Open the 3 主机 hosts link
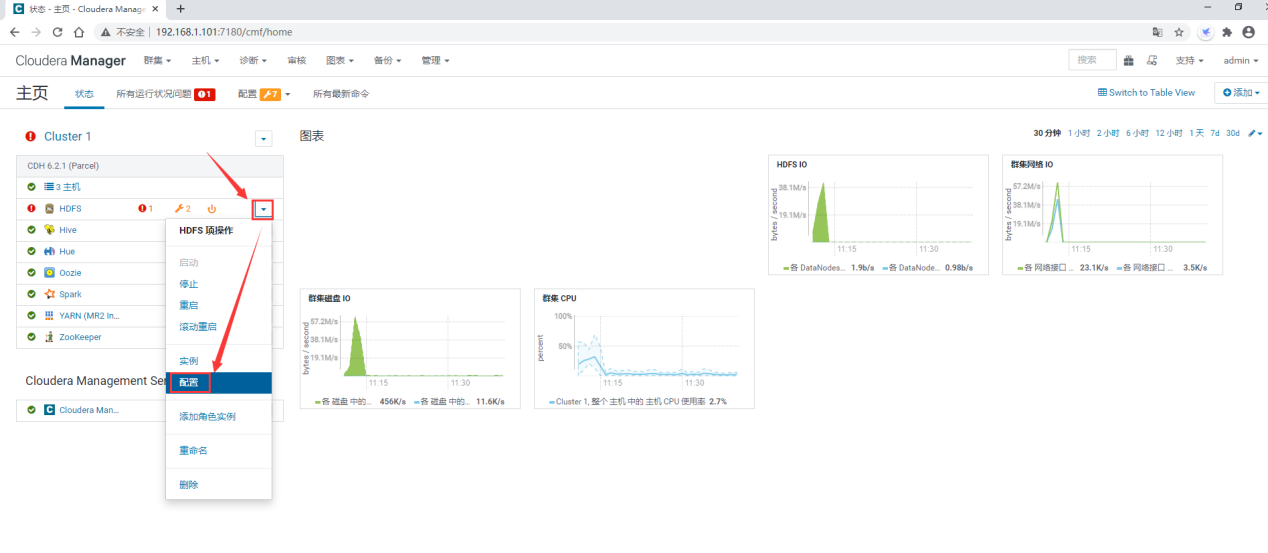The height and width of the screenshot is (553, 1268). (x=69, y=187)
